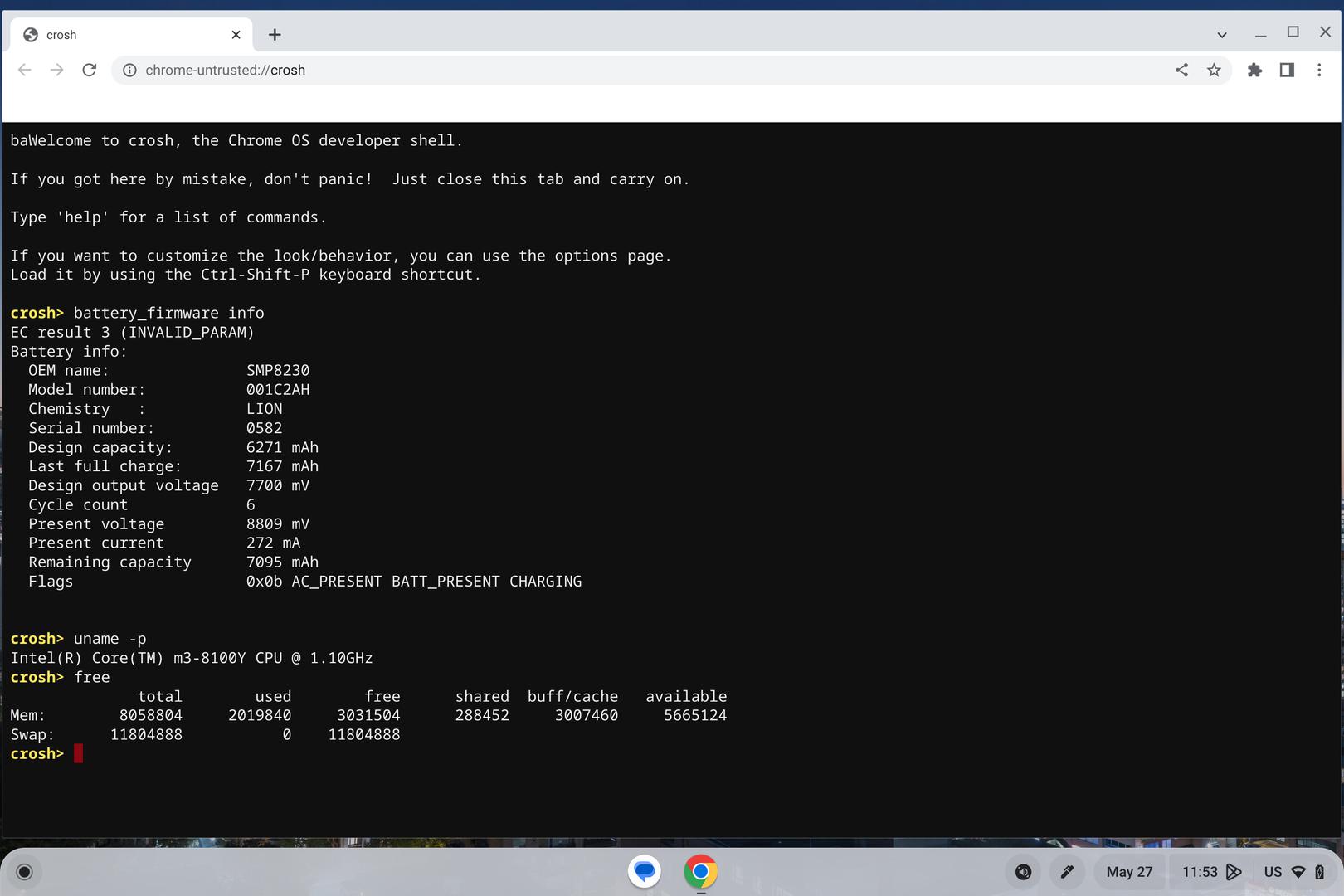
Task: Open quick settings via 11:53 clock
Action: (x=1200, y=871)
